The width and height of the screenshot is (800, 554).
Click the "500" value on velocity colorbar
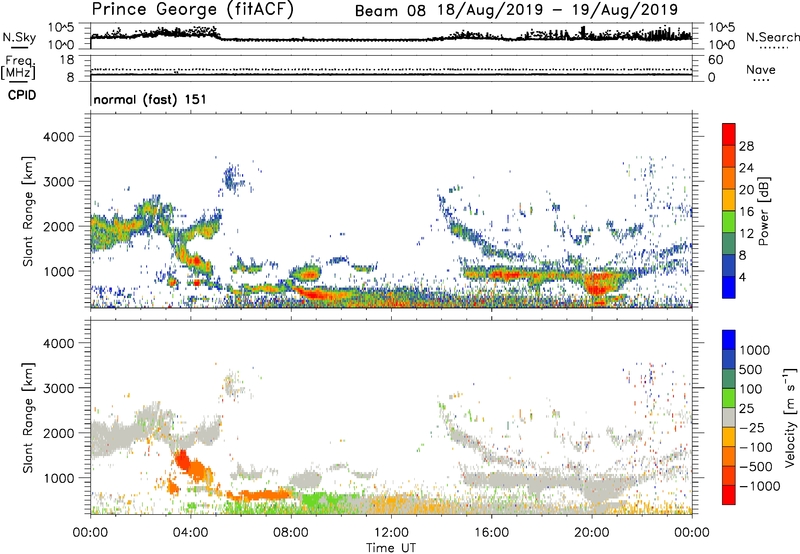click(x=751, y=370)
